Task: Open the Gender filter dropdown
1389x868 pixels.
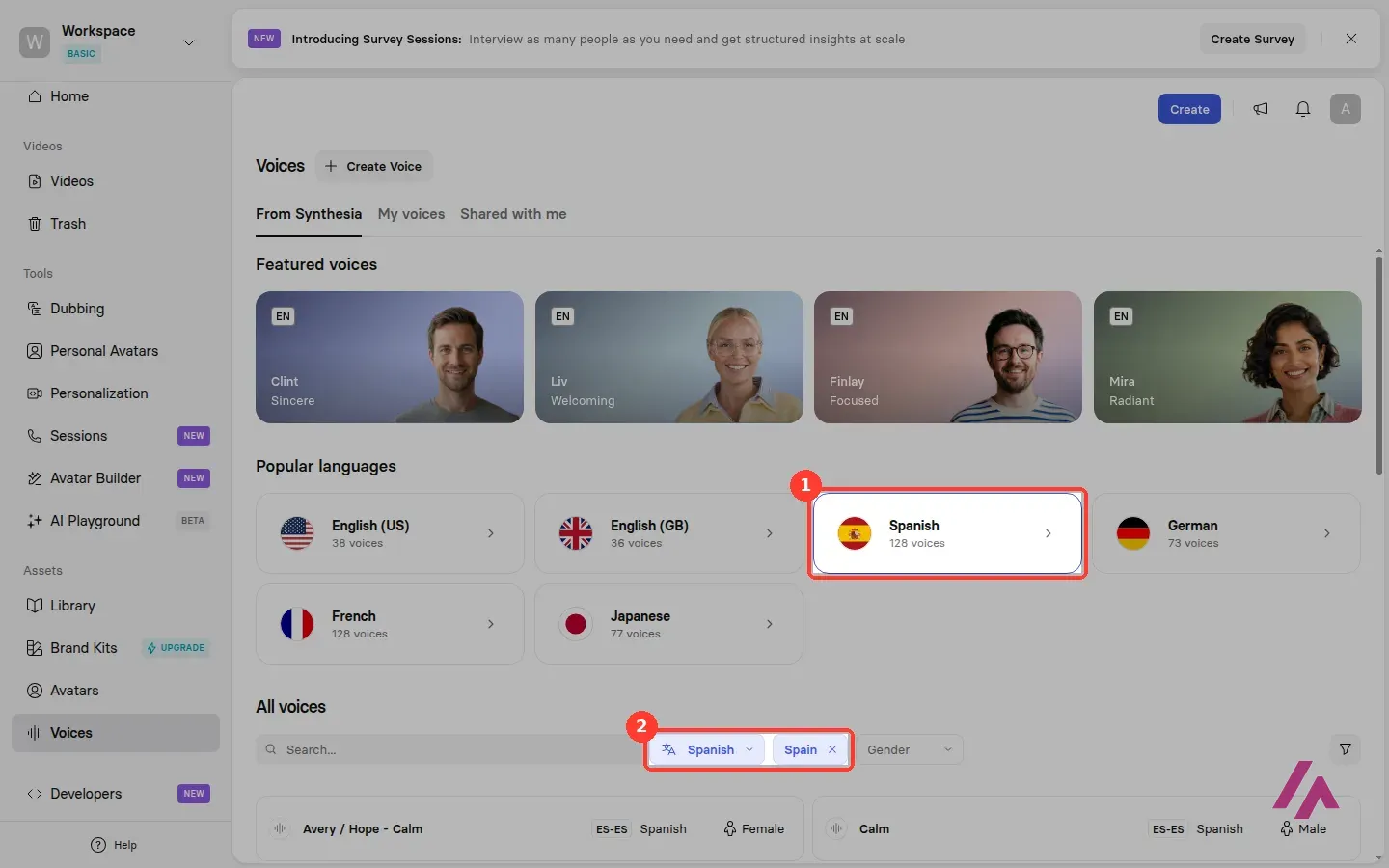Action: (x=910, y=749)
